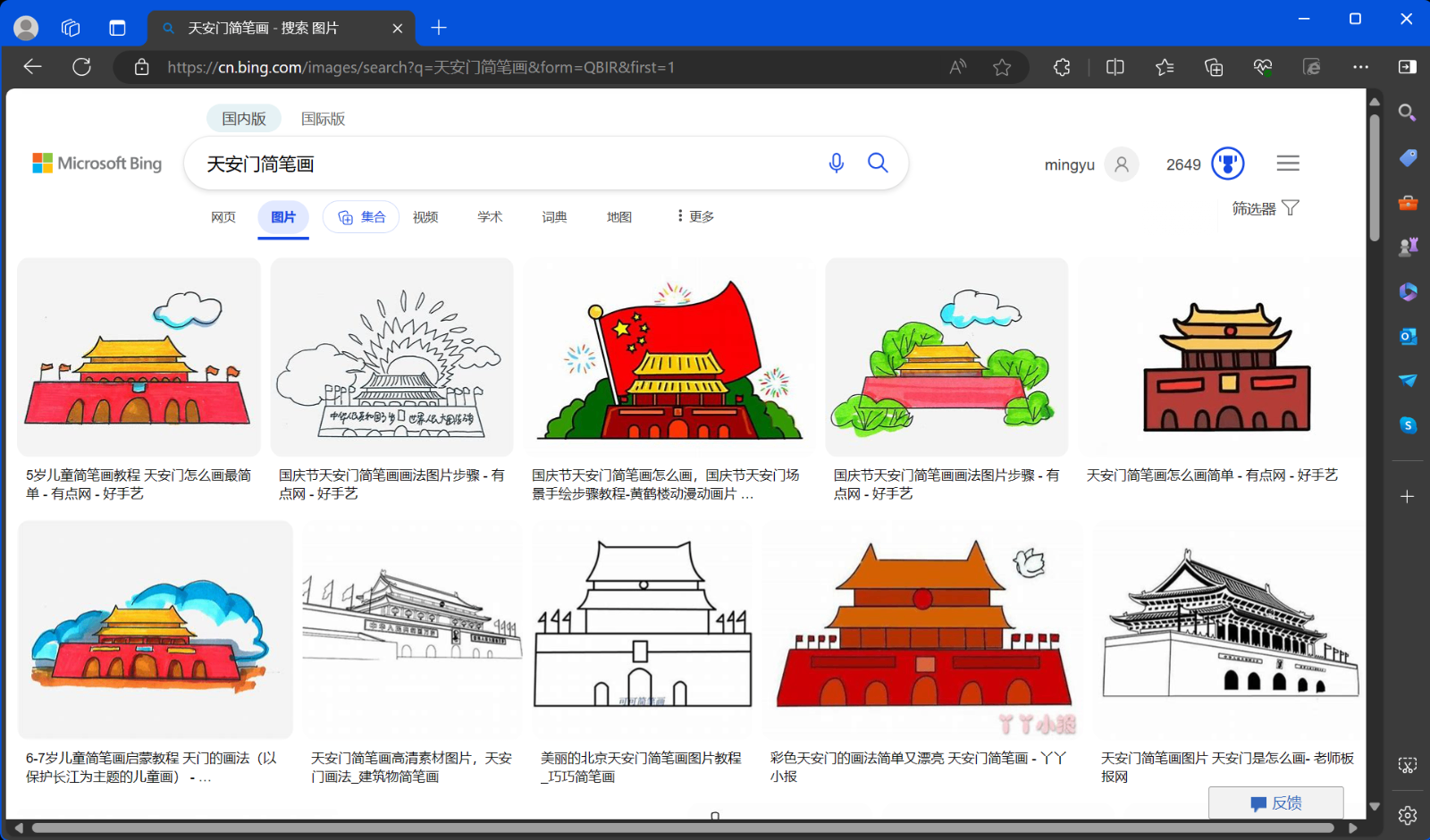Open Outlook from the sidebar
This screenshot has height=840, width=1430.
1407,337
